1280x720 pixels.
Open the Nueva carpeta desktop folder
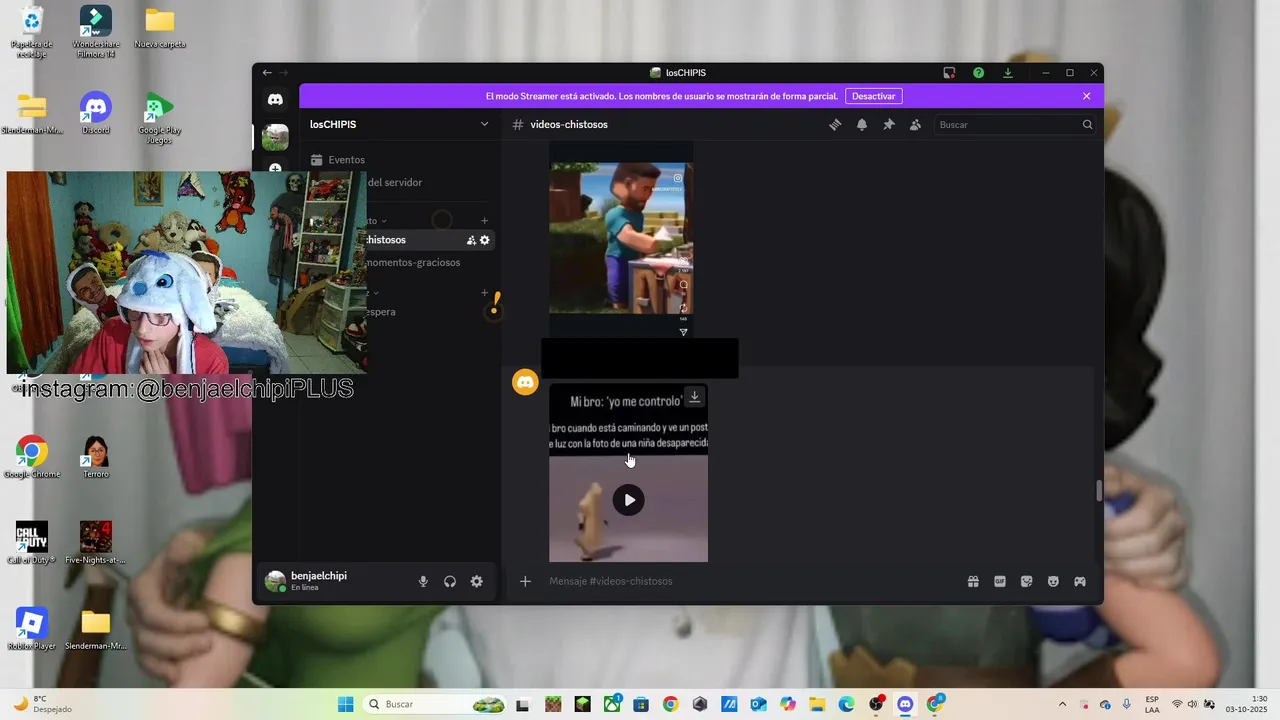click(x=160, y=28)
